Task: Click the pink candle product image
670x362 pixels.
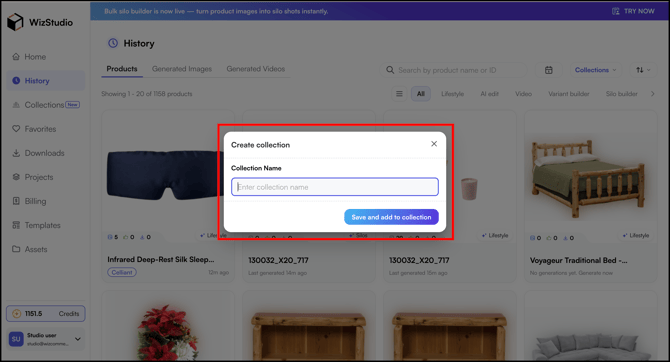Action: [x=469, y=189]
